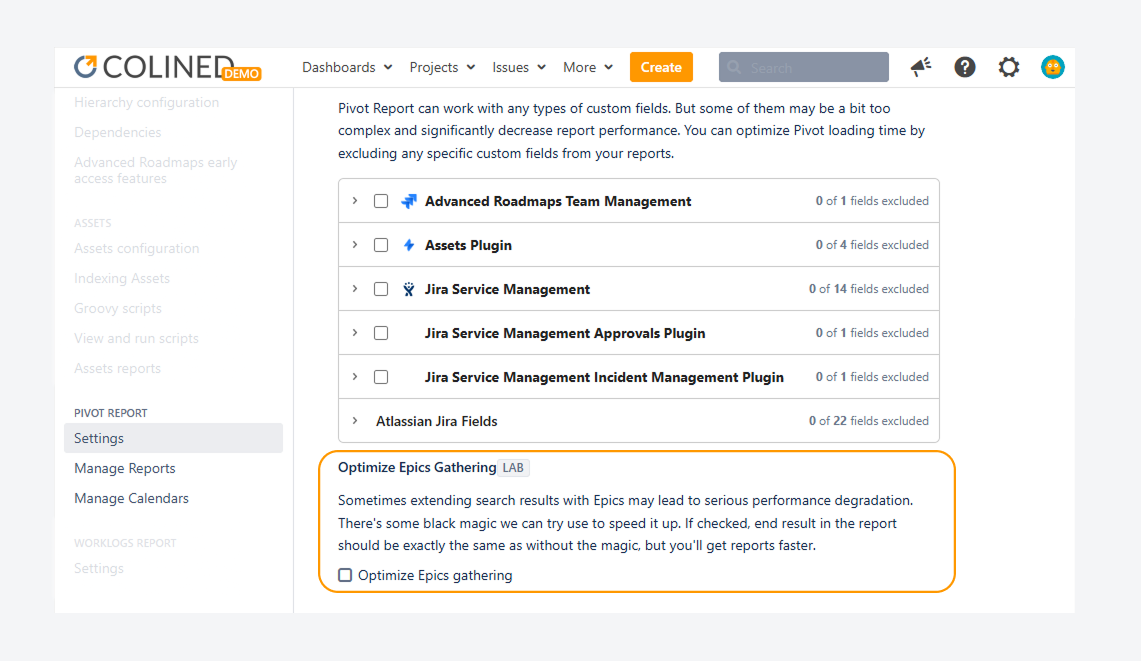Expand the Incident Management Plugin row
The height and width of the screenshot is (661, 1141).
(355, 376)
